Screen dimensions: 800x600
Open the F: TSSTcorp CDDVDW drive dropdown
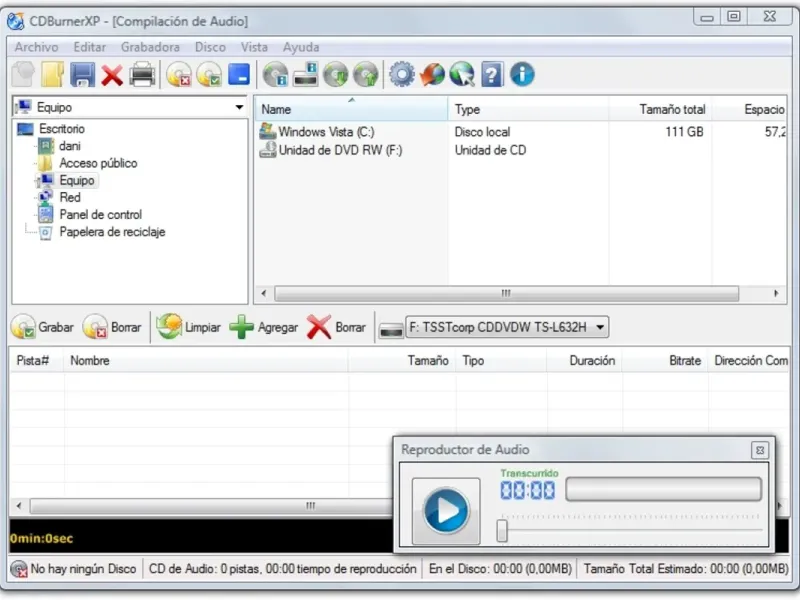pos(507,327)
